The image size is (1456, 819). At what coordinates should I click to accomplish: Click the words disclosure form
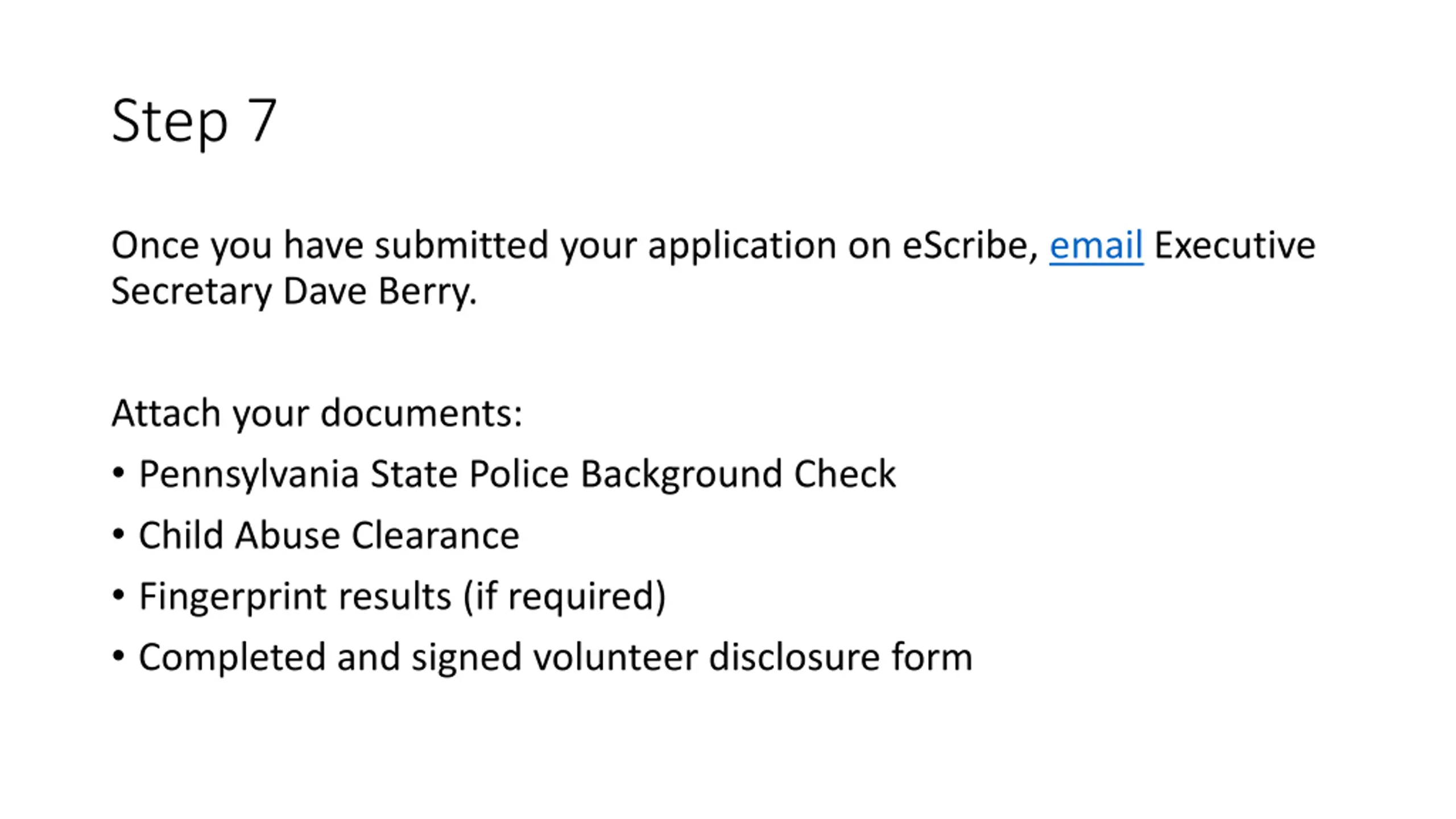[841, 657]
